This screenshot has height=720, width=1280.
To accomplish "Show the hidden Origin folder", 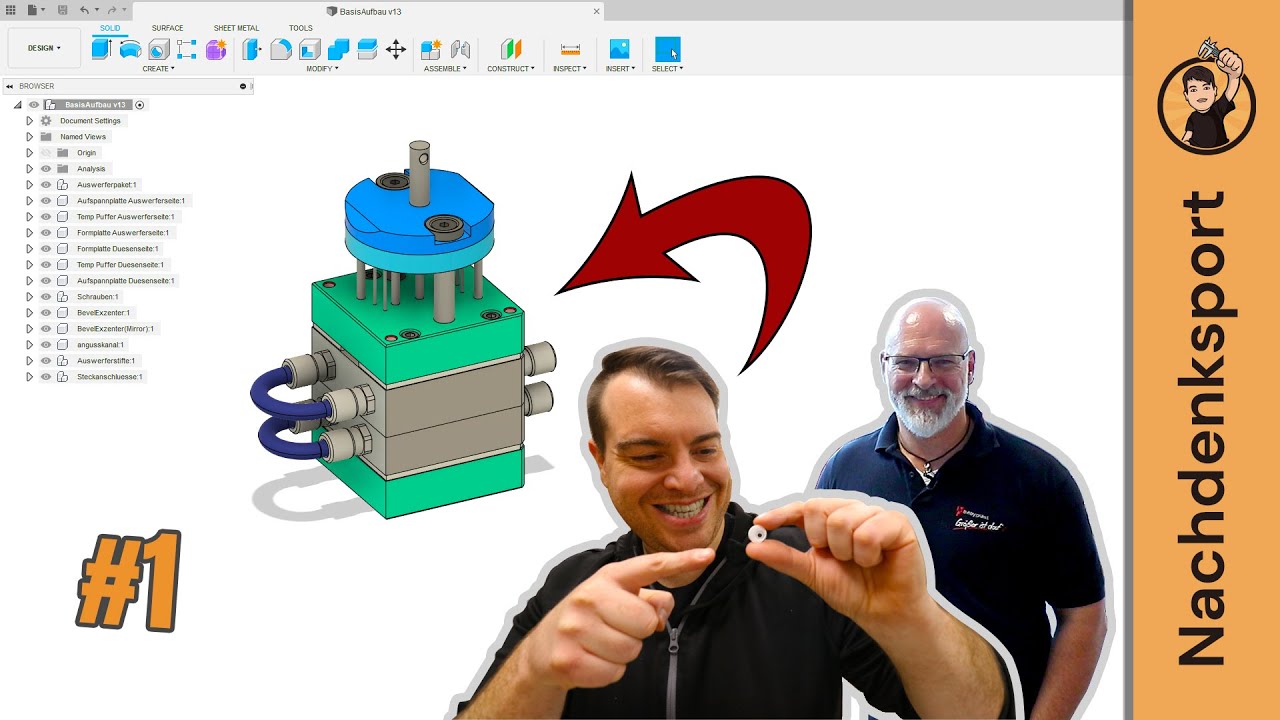I will pos(46,153).
